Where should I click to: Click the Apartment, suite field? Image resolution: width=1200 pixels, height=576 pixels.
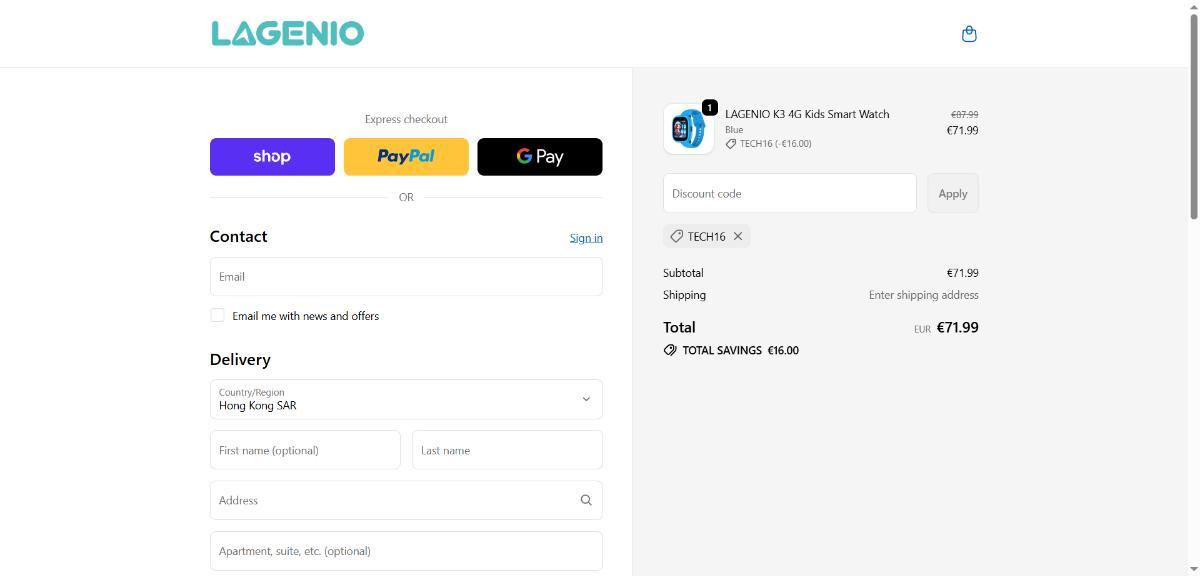(406, 551)
